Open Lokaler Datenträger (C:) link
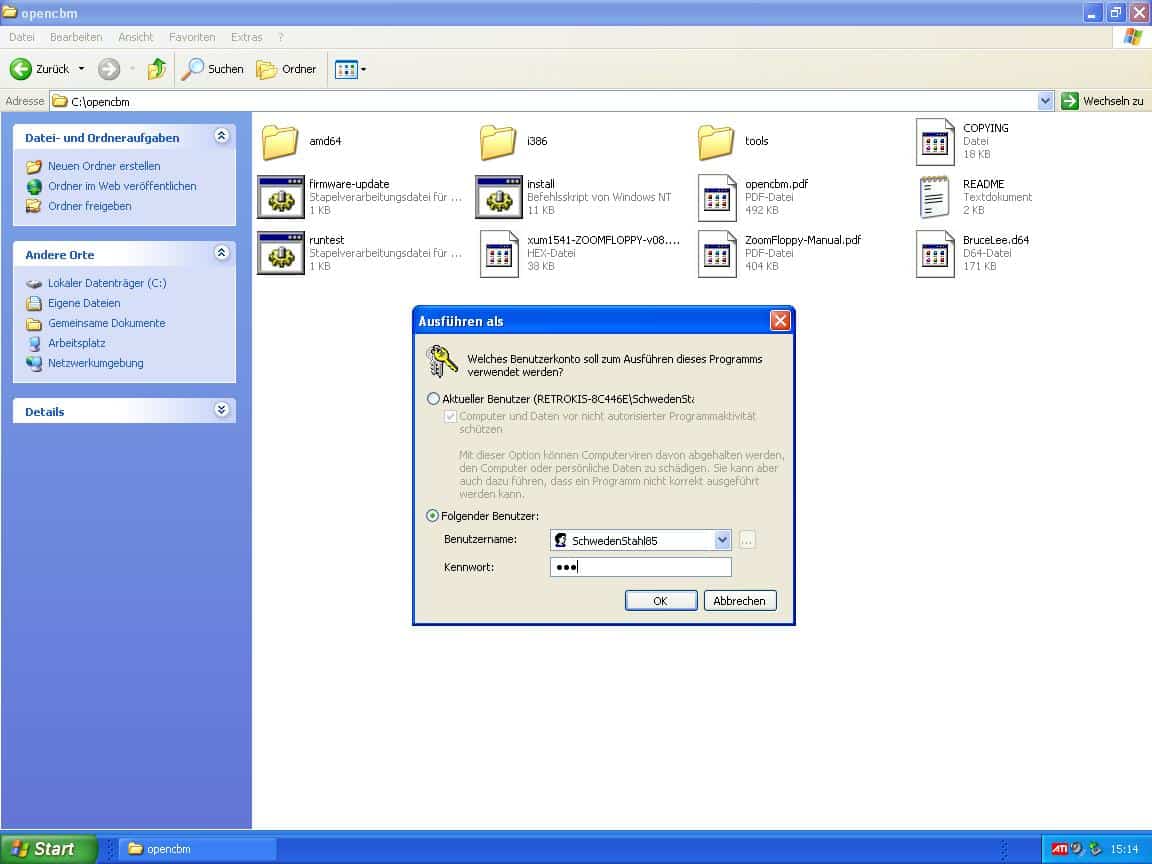The width and height of the screenshot is (1152, 864). pyautogui.click(x=107, y=283)
